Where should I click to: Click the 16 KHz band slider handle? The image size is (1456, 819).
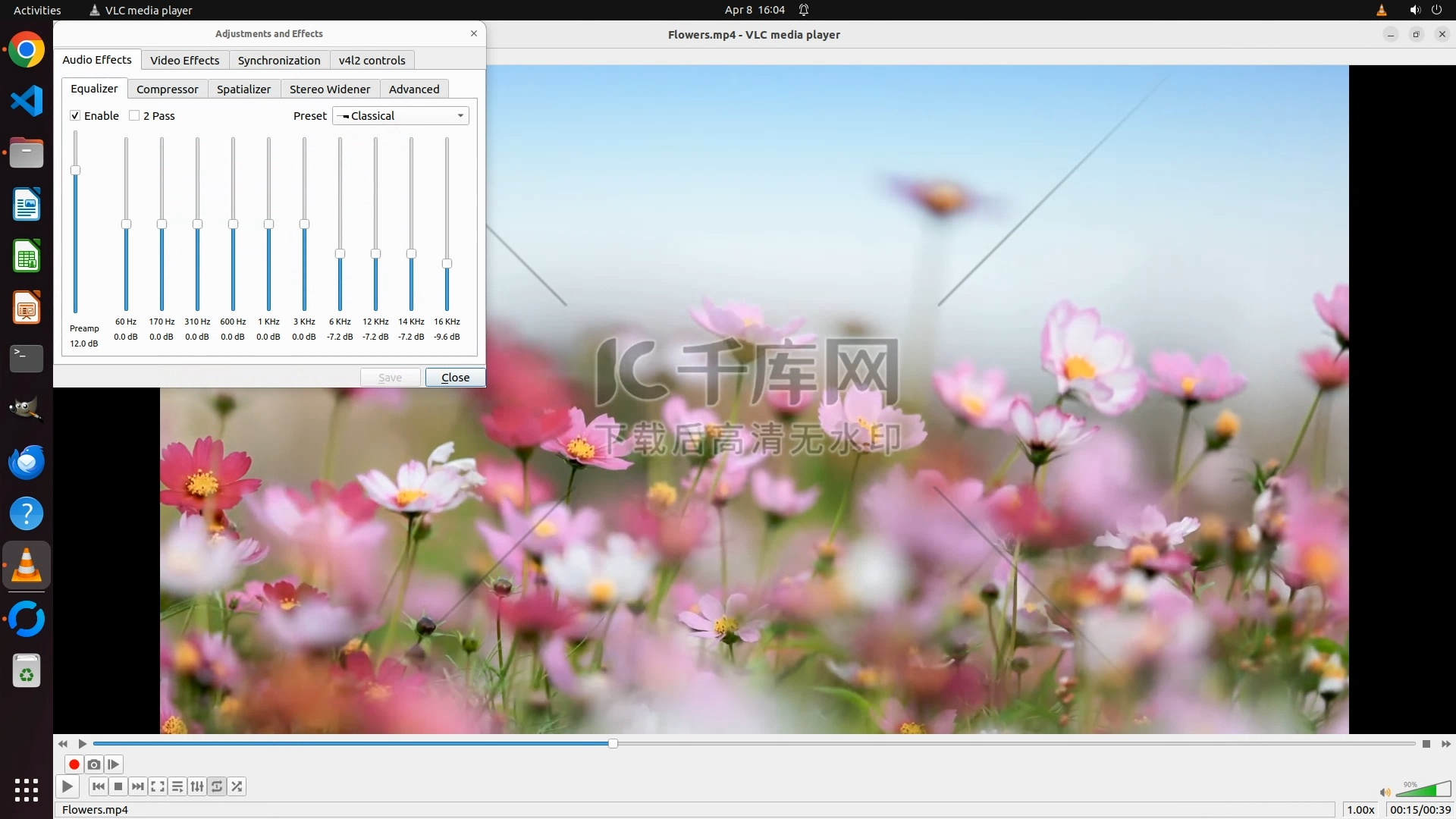click(x=447, y=263)
